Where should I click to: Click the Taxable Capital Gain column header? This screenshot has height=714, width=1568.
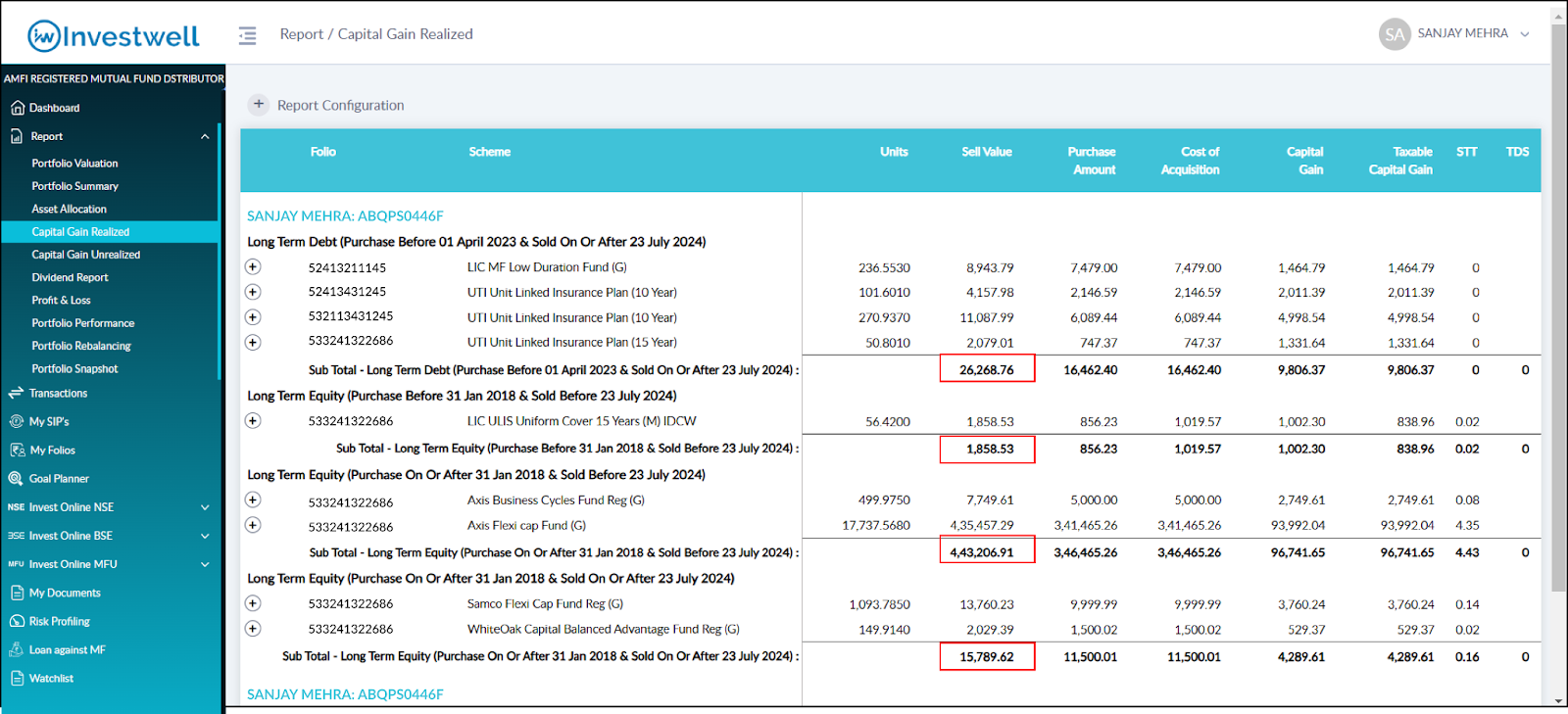click(1400, 161)
